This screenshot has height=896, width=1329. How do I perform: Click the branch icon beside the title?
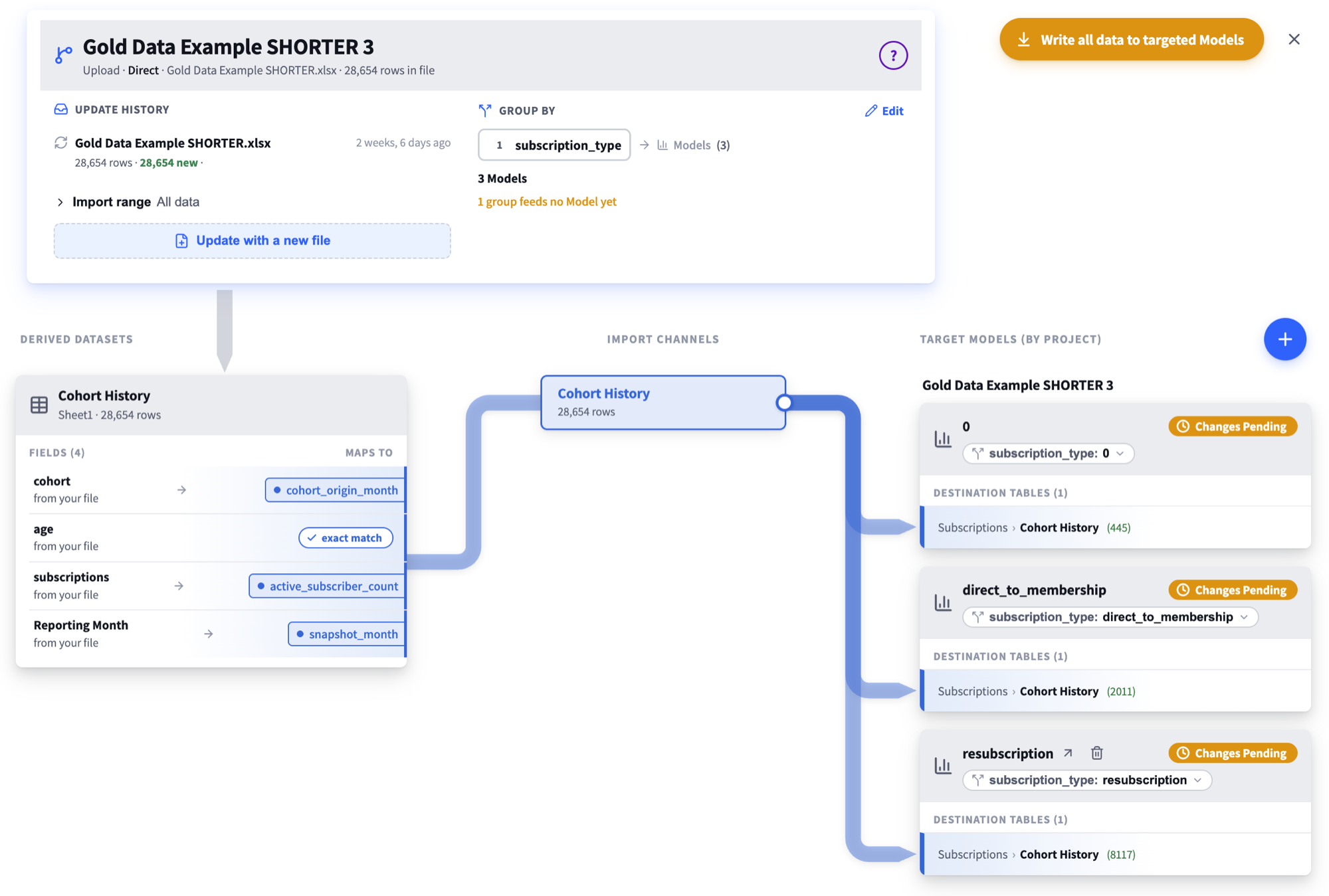click(x=64, y=55)
